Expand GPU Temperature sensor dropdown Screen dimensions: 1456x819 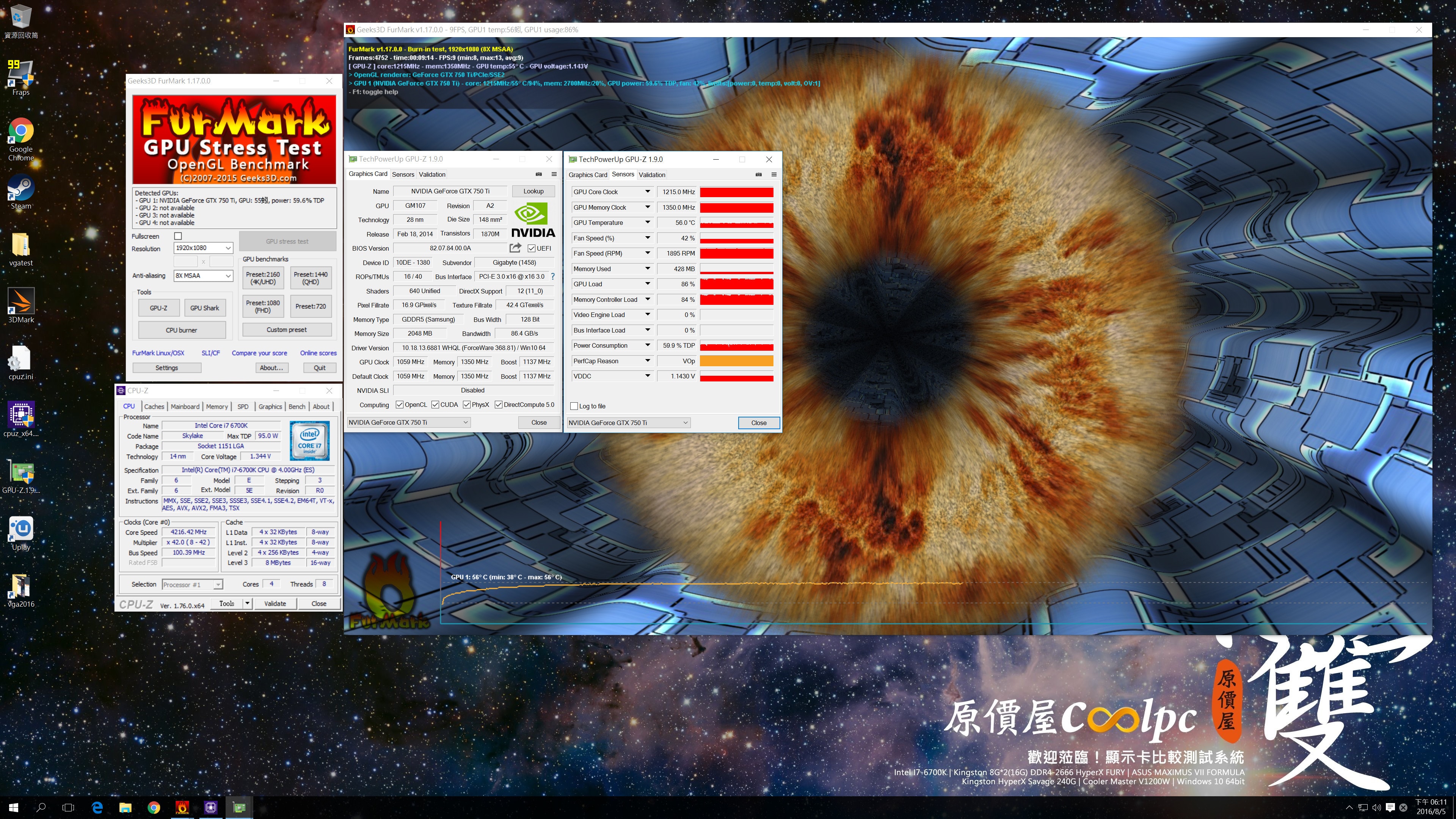(647, 223)
